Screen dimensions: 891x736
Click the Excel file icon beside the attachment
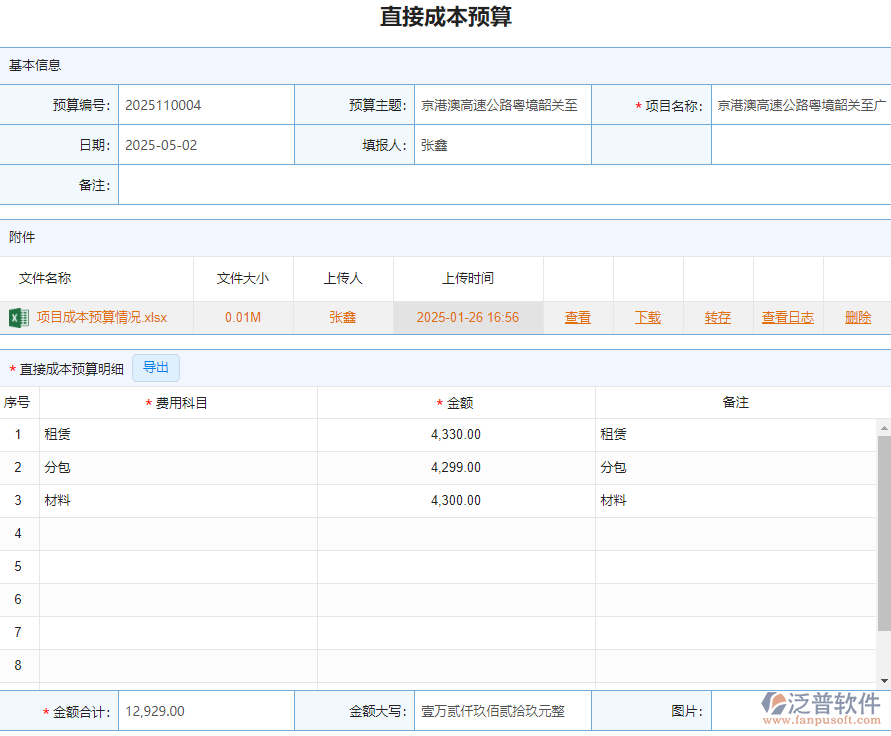[19, 317]
